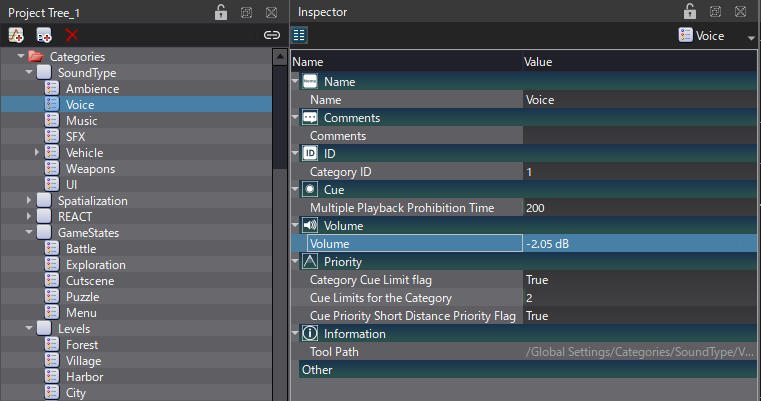Click the red X delete icon
The height and width of the screenshot is (401, 761).
pyautogui.click(x=71, y=35)
